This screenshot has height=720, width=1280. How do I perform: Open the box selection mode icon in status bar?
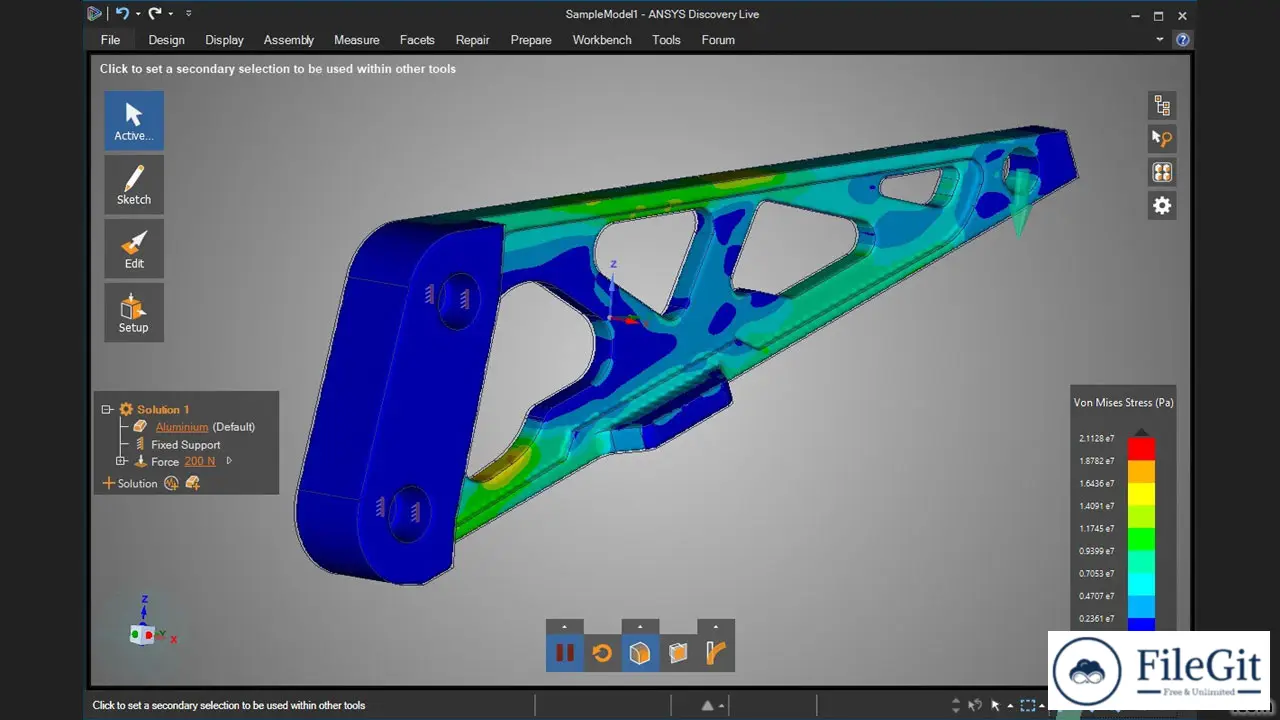pyautogui.click(x=1028, y=705)
